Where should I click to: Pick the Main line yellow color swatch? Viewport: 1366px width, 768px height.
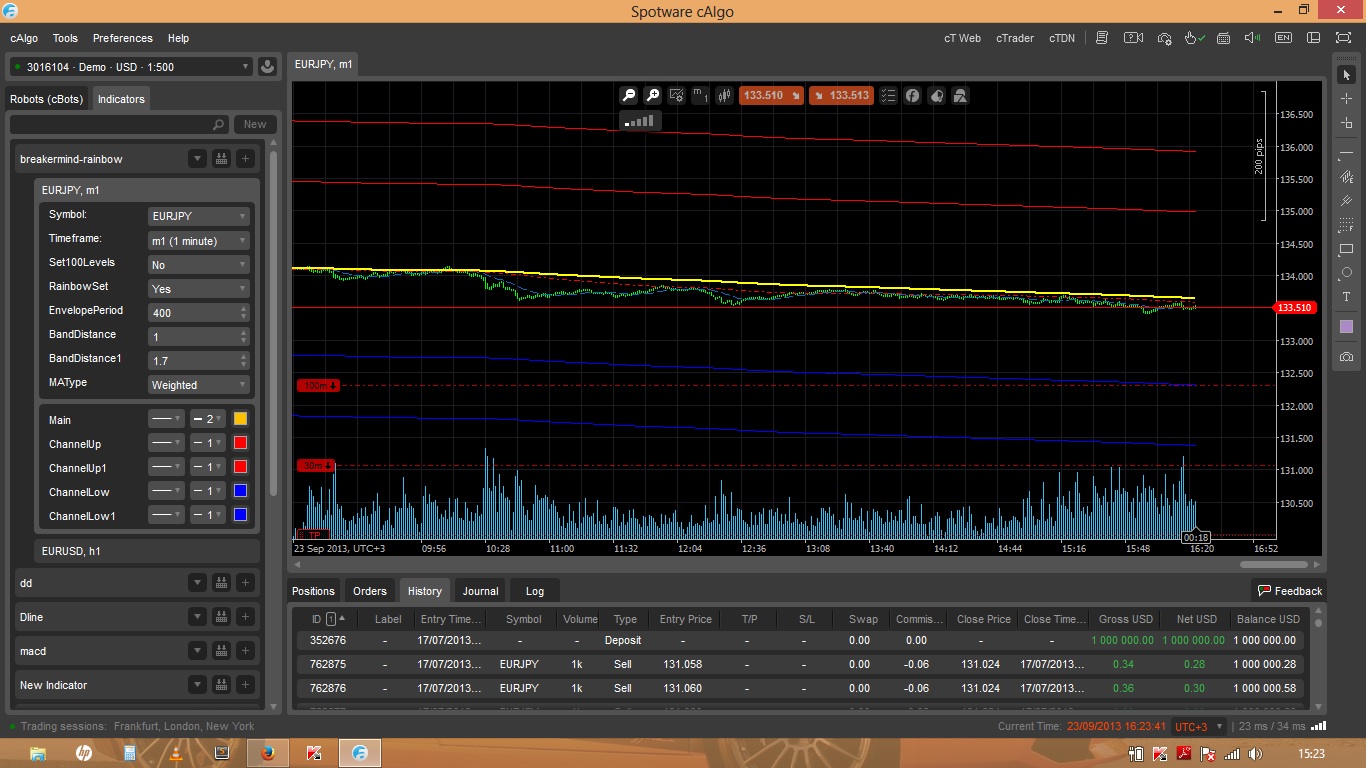pyautogui.click(x=240, y=419)
